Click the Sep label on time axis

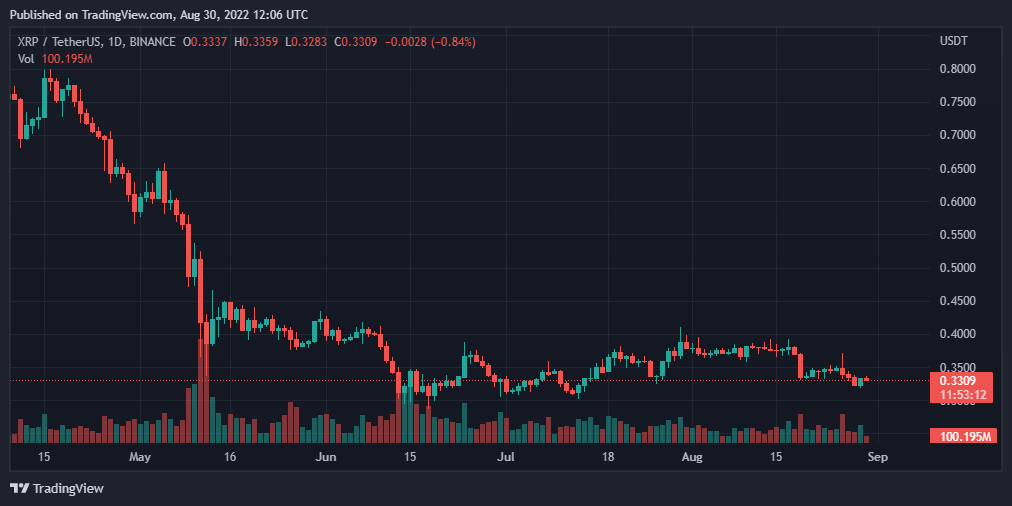coord(878,457)
